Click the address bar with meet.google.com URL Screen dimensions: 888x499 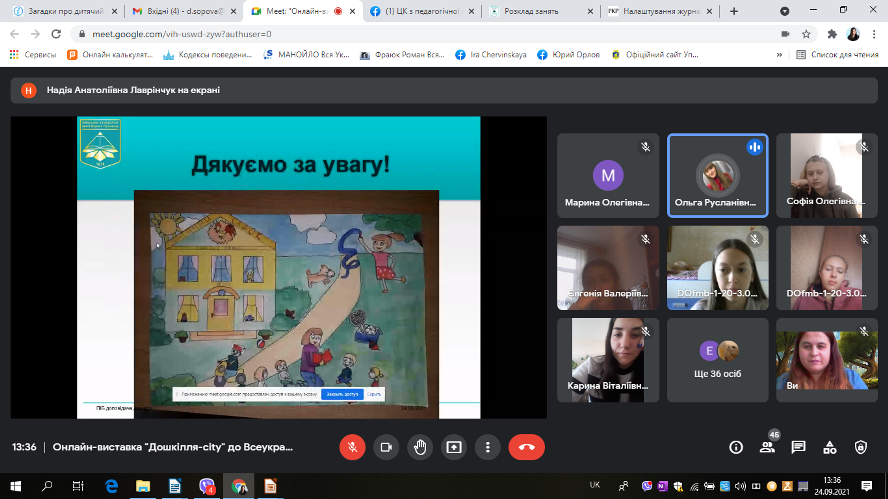tap(400, 33)
